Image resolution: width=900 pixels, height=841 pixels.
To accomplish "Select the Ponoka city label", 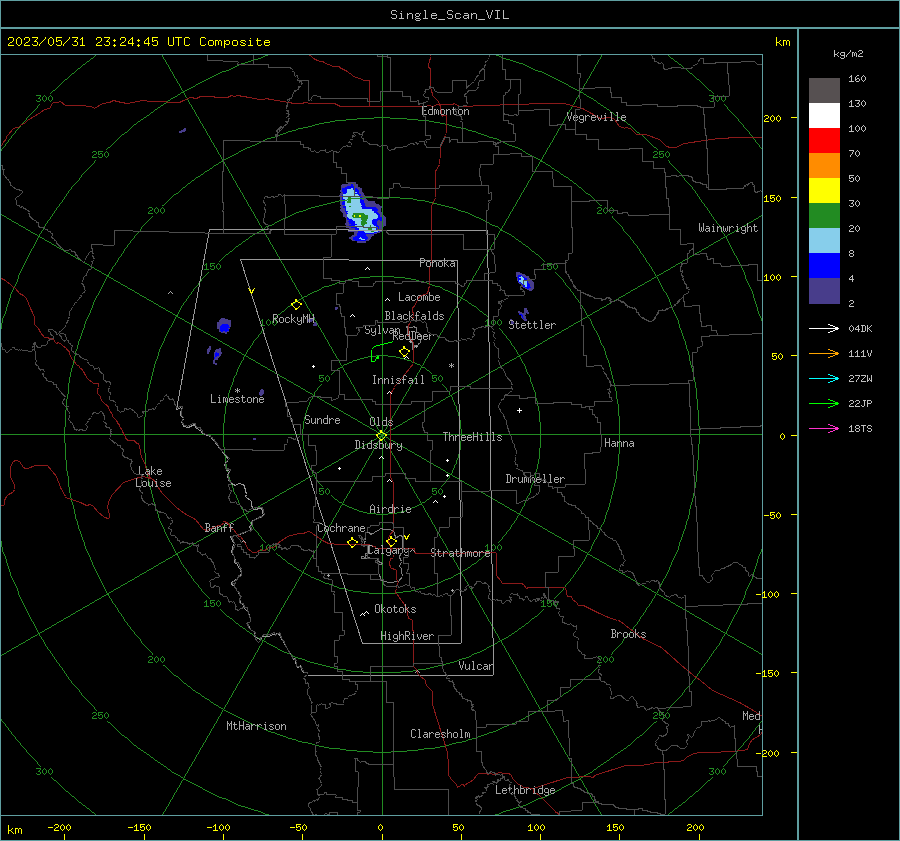I will [437, 263].
